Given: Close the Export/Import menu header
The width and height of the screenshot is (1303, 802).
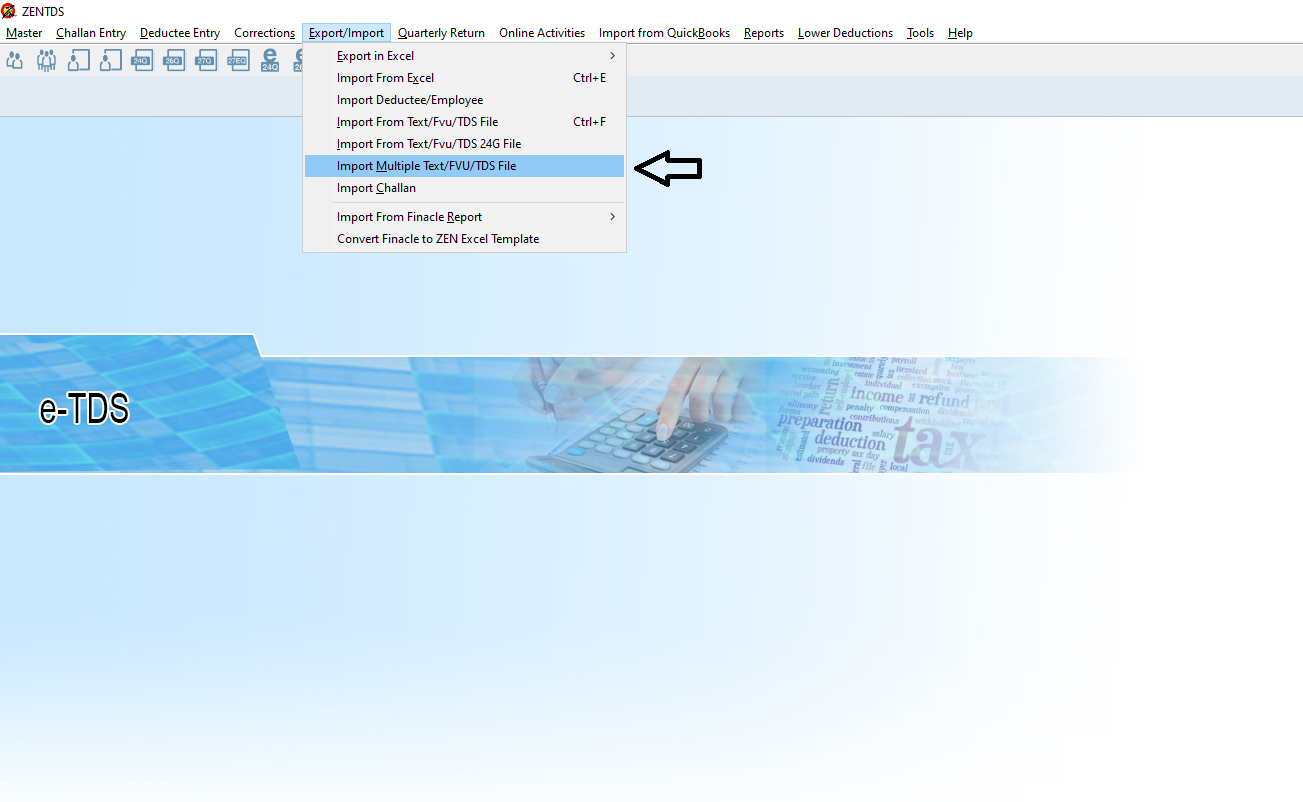Looking at the screenshot, I should [x=346, y=33].
